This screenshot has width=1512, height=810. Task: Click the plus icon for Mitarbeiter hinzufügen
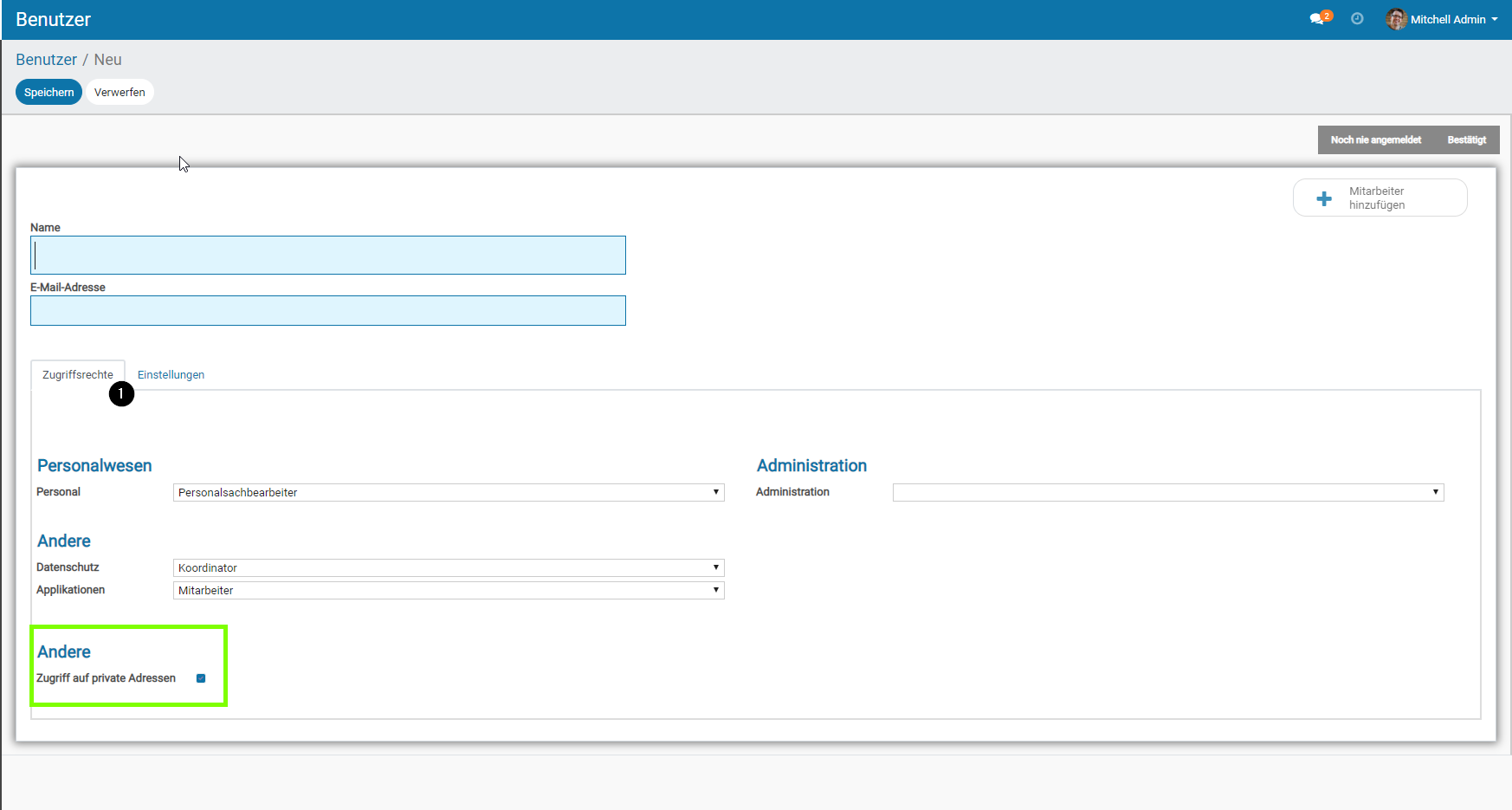click(1324, 198)
